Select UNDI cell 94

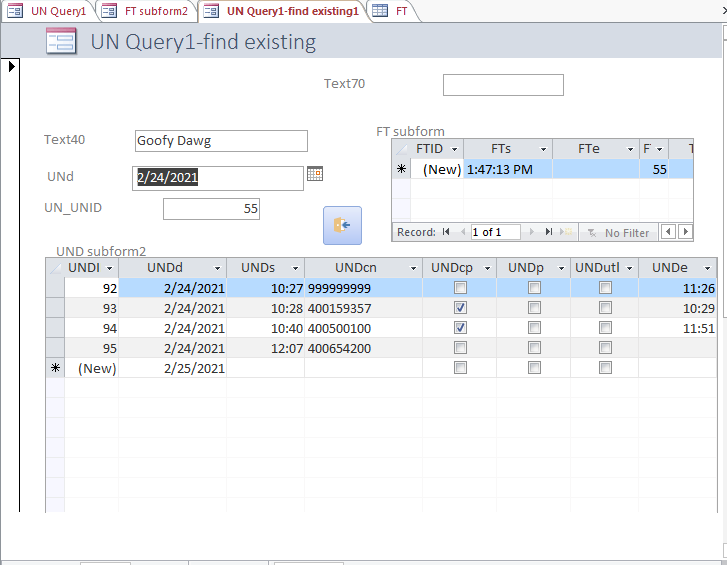91,328
